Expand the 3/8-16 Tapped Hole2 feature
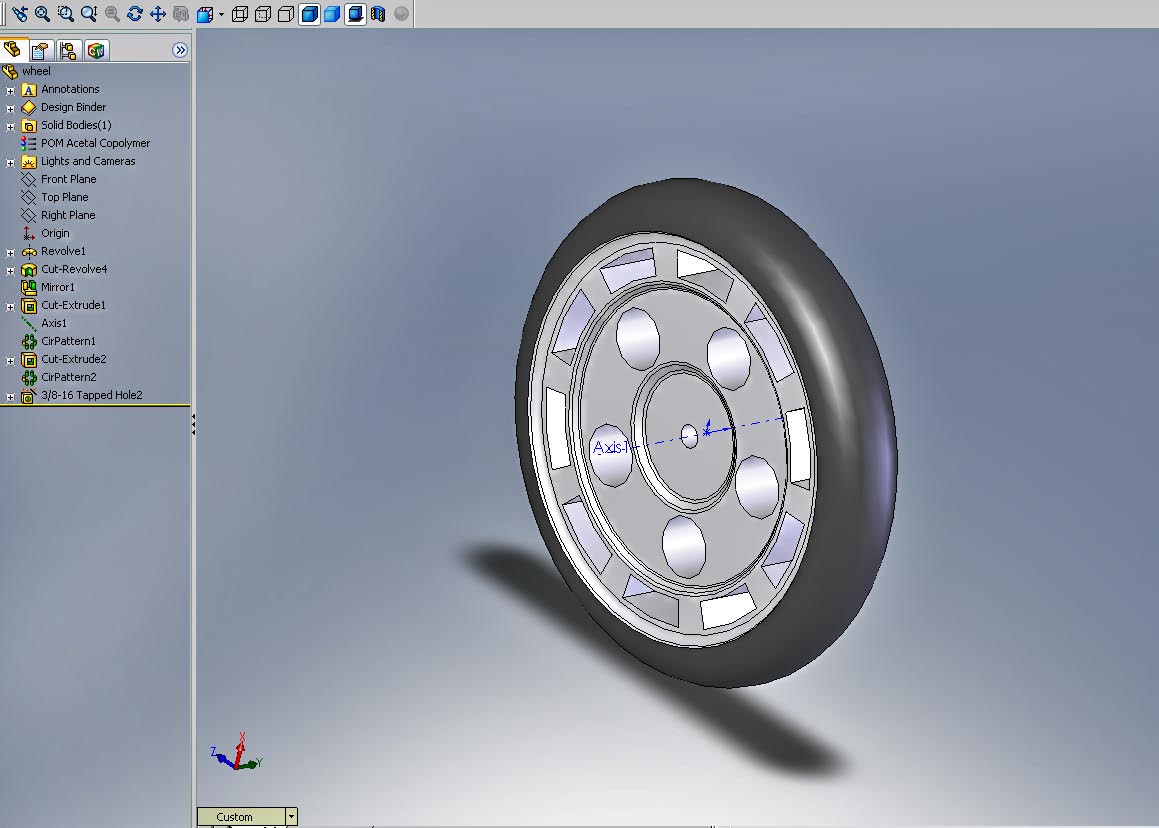This screenshot has width=1159, height=828. (10, 396)
